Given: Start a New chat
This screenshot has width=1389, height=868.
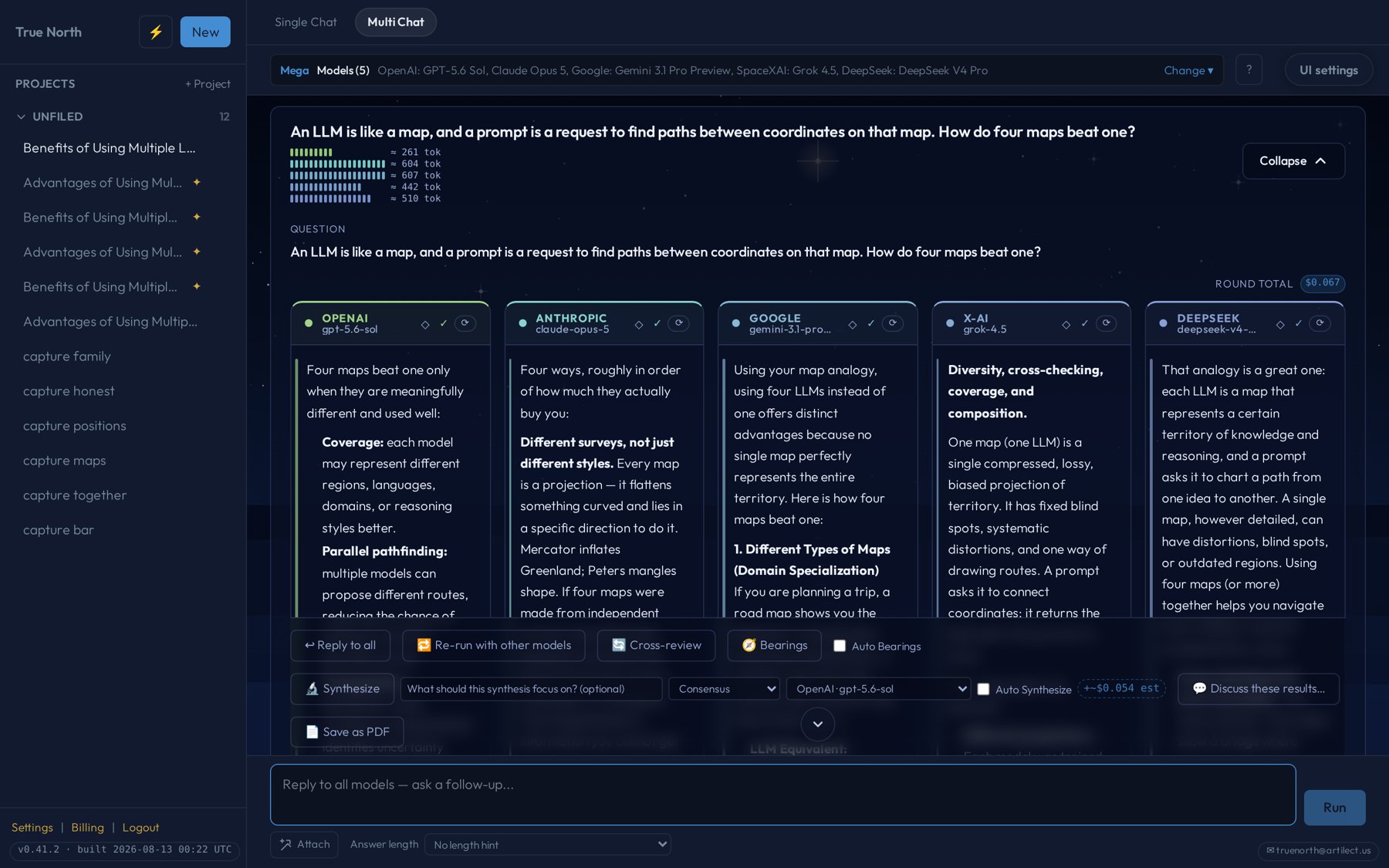Looking at the screenshot, I should point(205,32).
